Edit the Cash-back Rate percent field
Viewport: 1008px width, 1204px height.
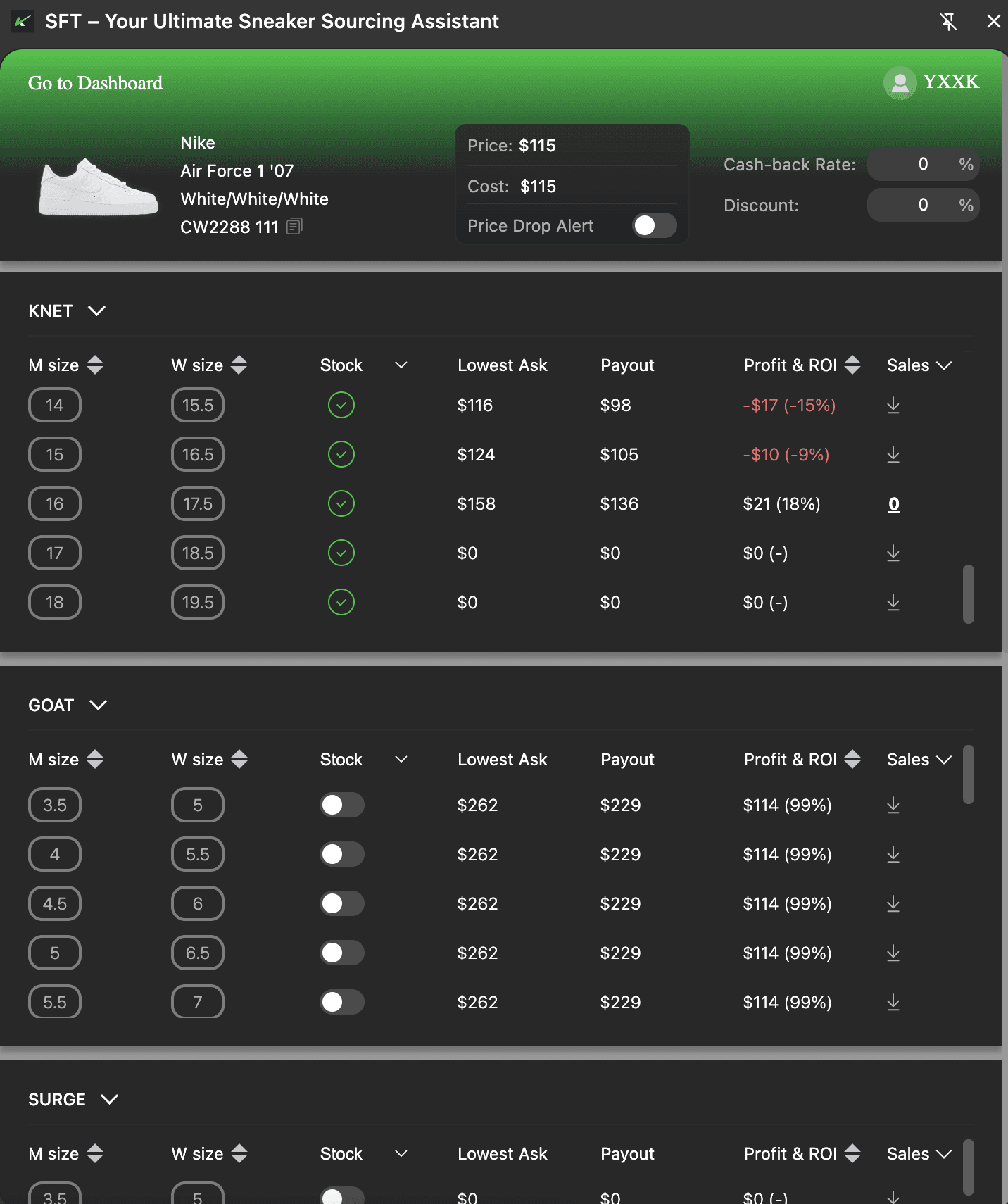(x=923, y=164)
